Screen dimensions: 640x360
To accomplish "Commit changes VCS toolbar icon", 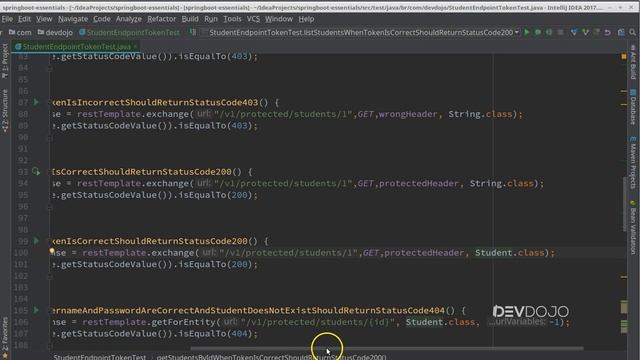I will click(x=586, y=32).
